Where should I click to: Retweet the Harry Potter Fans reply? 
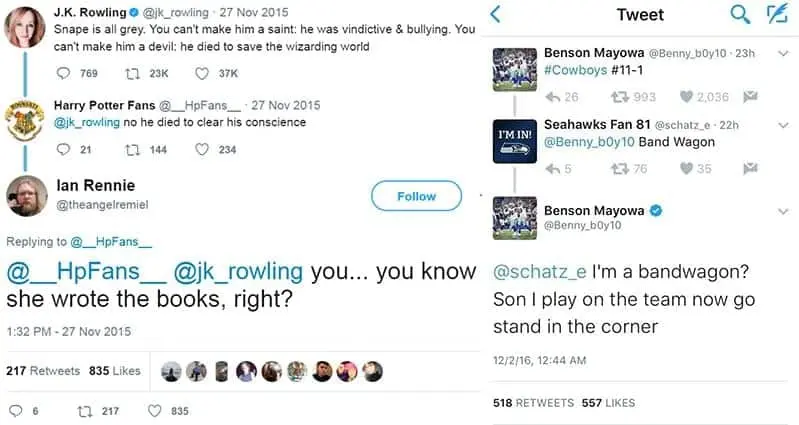click(129, 150)
